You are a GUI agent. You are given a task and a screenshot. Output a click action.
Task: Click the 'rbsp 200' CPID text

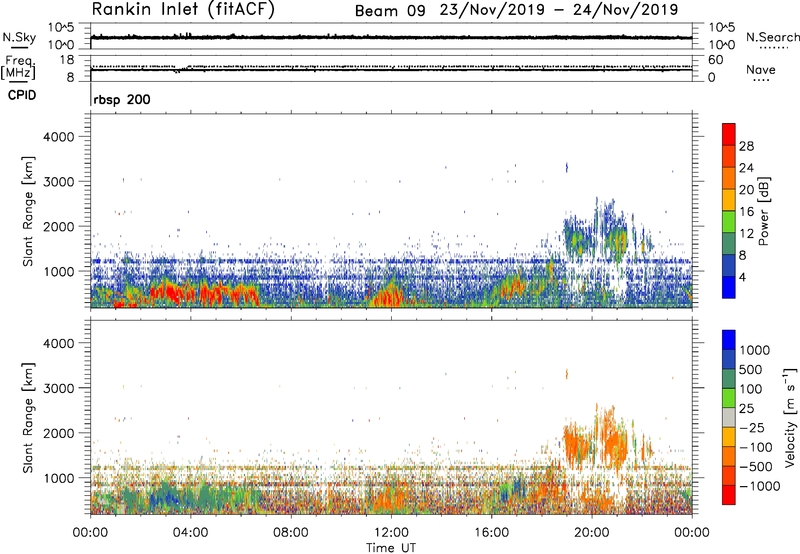point(122,99)
